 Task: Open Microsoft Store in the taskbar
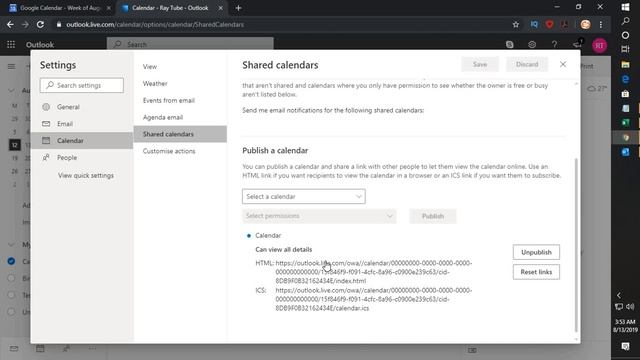coord(625,93)
